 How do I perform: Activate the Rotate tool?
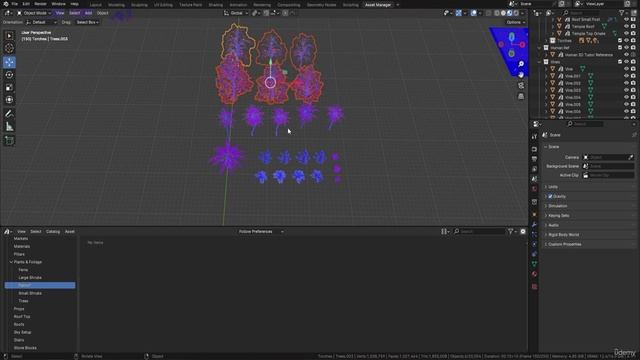pos(9,75)
